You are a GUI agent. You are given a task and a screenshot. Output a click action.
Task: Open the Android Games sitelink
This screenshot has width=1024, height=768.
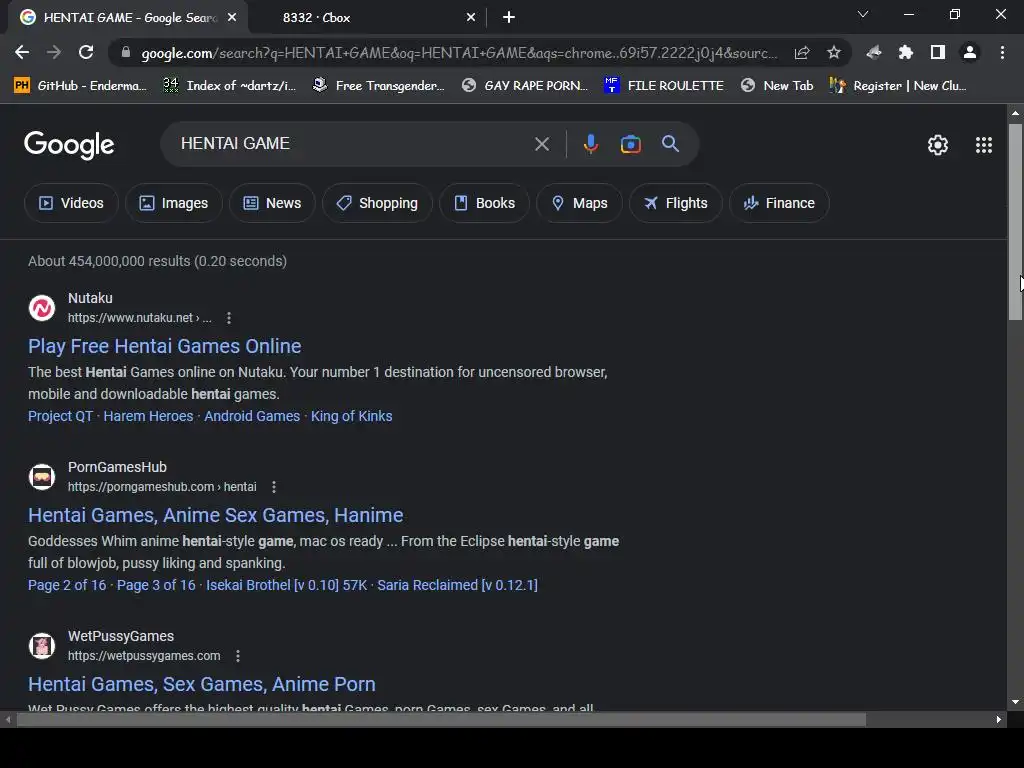pos(252,417)
